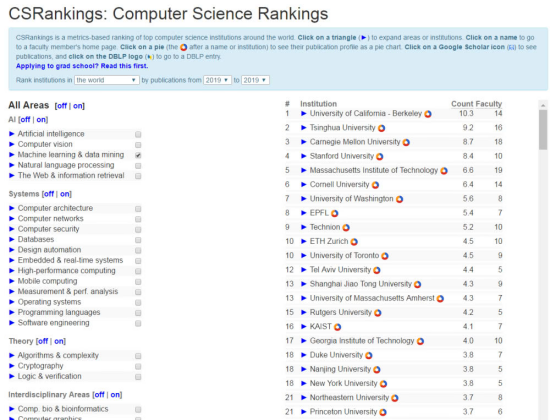The width and height of the screenshot is (551, 420).
Task: Turn all areas off
Action: tap(62, 106)
